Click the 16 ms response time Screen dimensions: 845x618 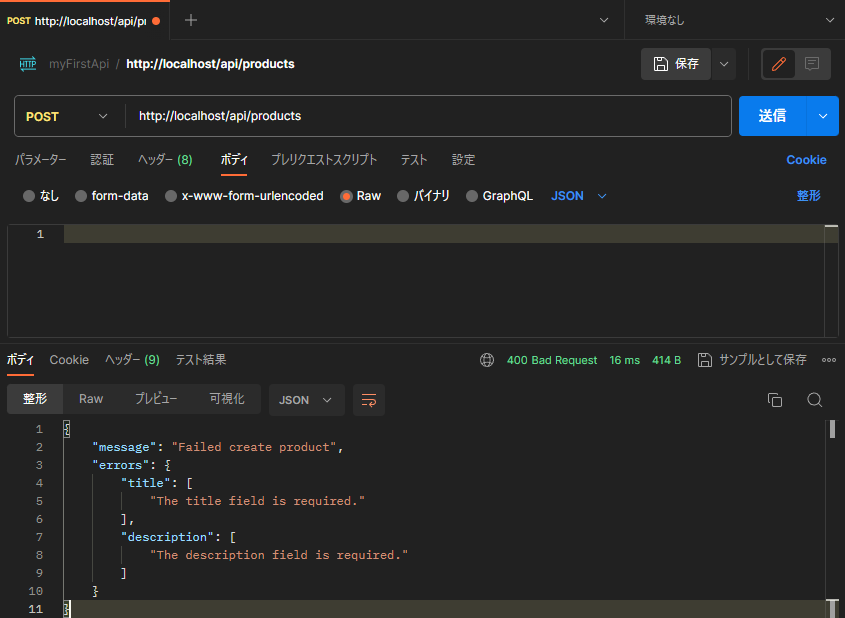click(x=625, y=360)
